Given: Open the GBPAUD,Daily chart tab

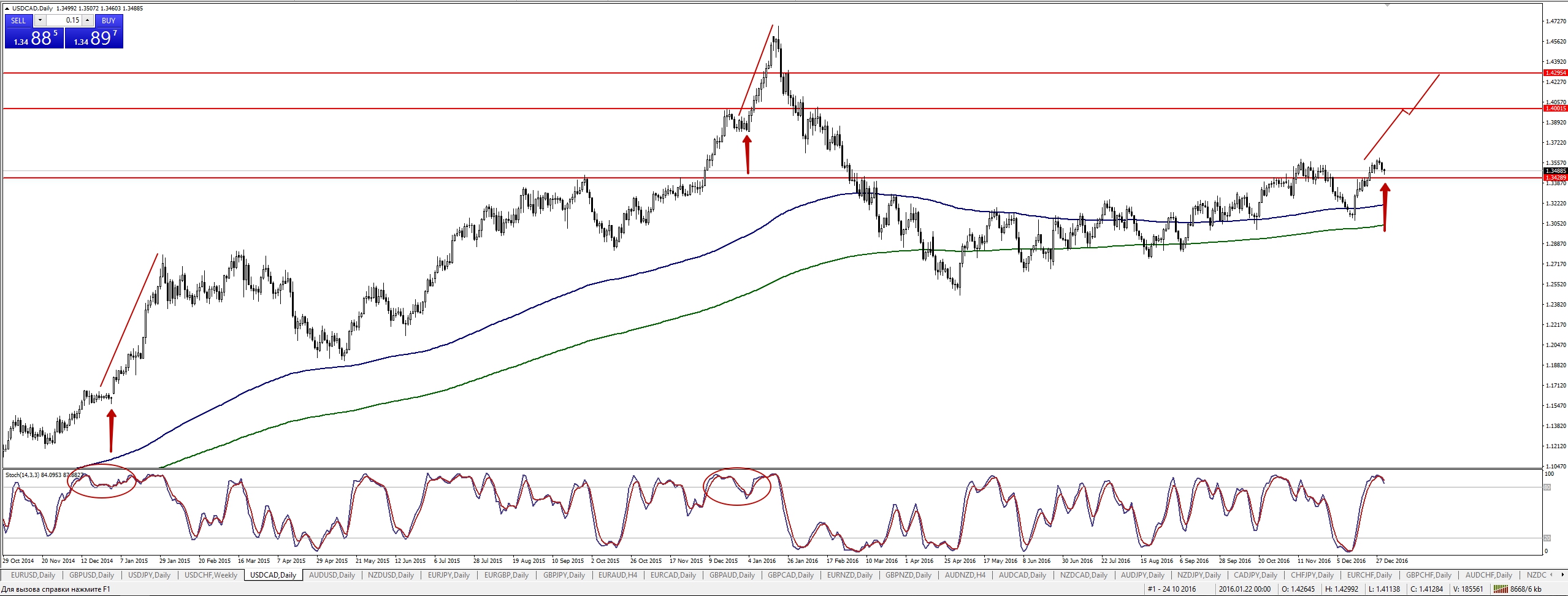Looking at the screenshot, I should click(x=732, y=575).
